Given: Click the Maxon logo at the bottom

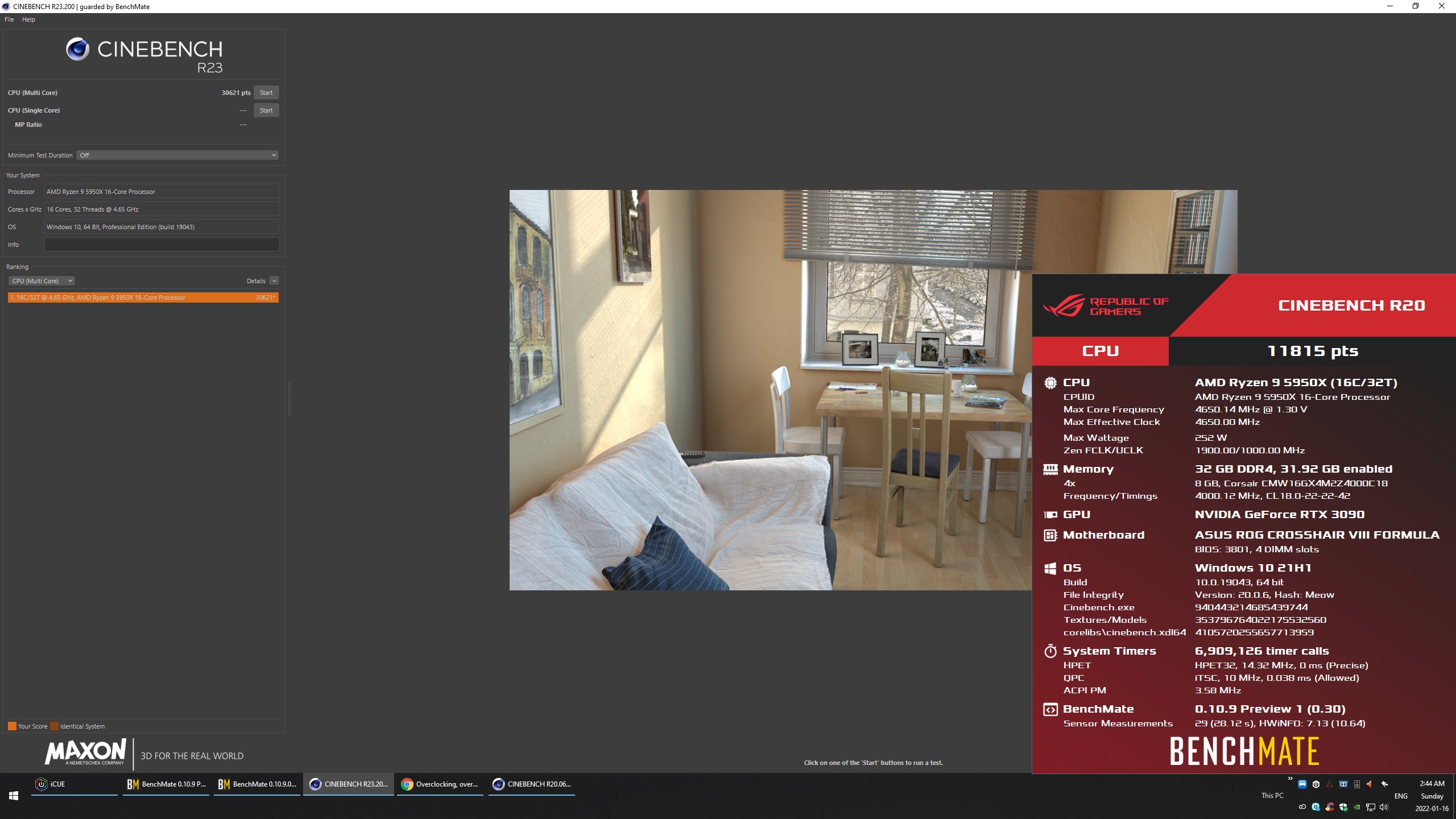Looking at the screenshot, I should click(x=86, y=752).
